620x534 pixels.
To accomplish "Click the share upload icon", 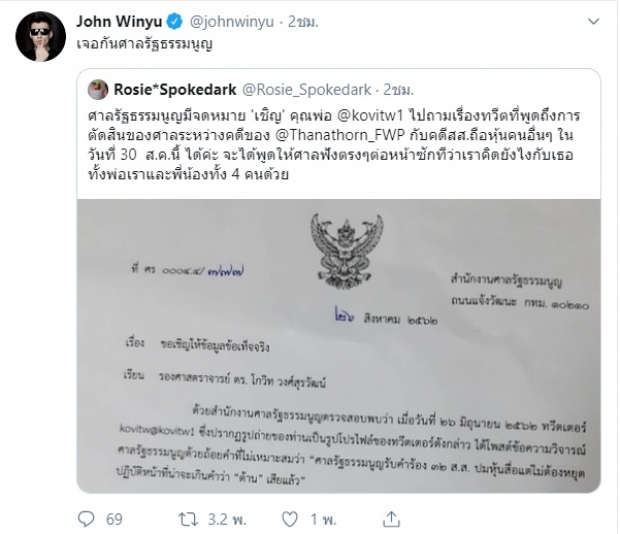I will (391, 519).
